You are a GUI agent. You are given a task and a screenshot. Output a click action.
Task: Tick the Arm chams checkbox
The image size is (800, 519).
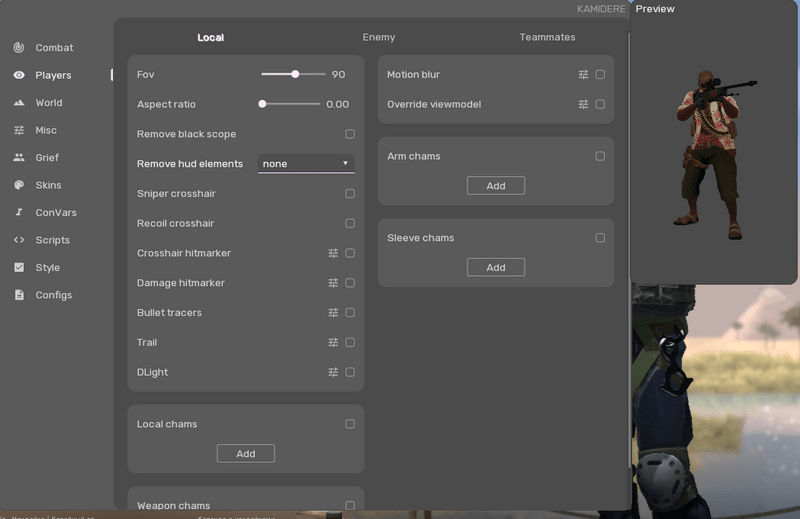[600, 156]
